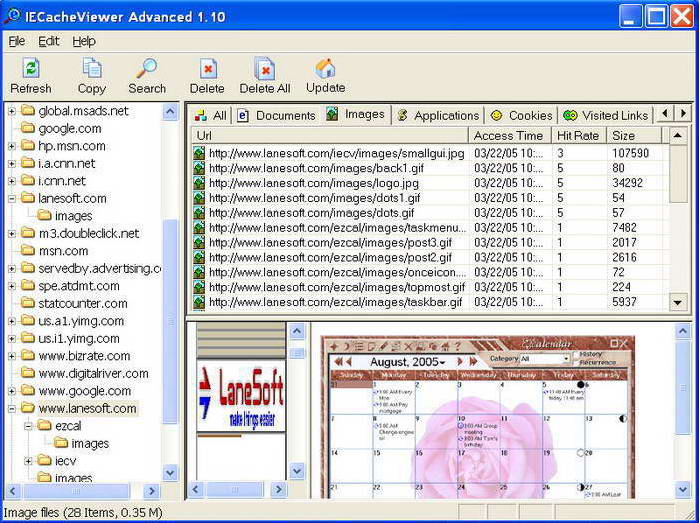Click the folder icon for msn.com

[x=28, y=250]
